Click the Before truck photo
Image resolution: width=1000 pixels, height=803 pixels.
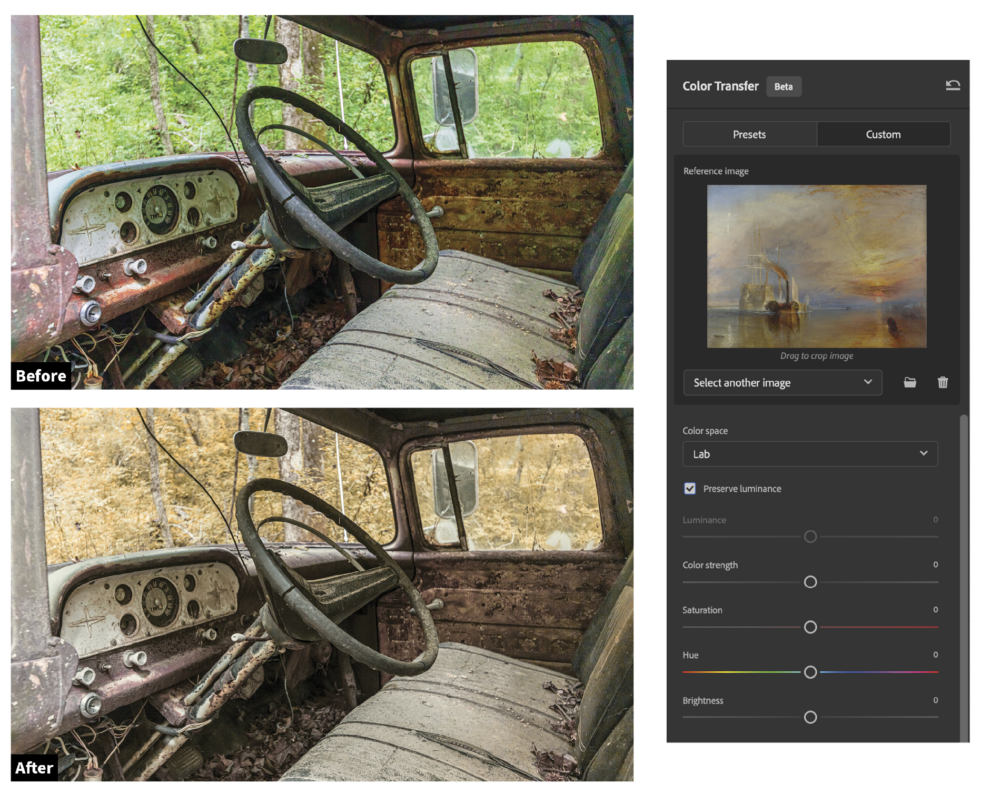coord(322,202)
